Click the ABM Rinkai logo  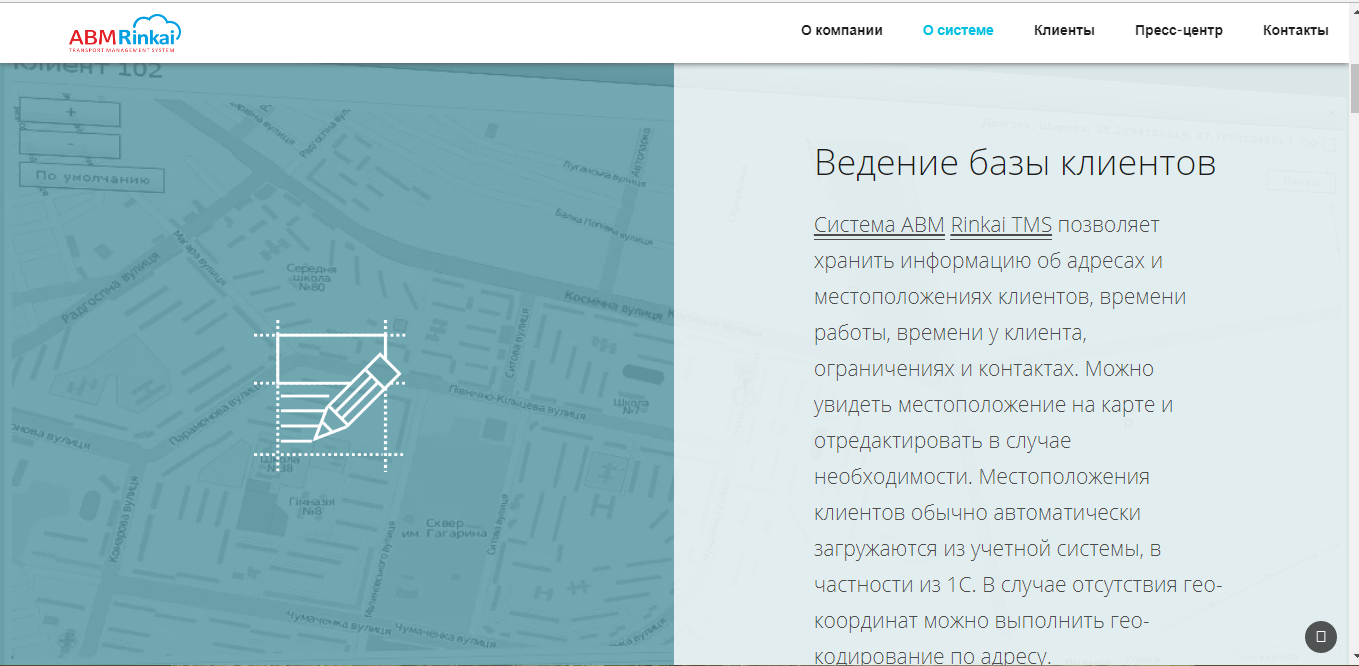pos(125,34)
